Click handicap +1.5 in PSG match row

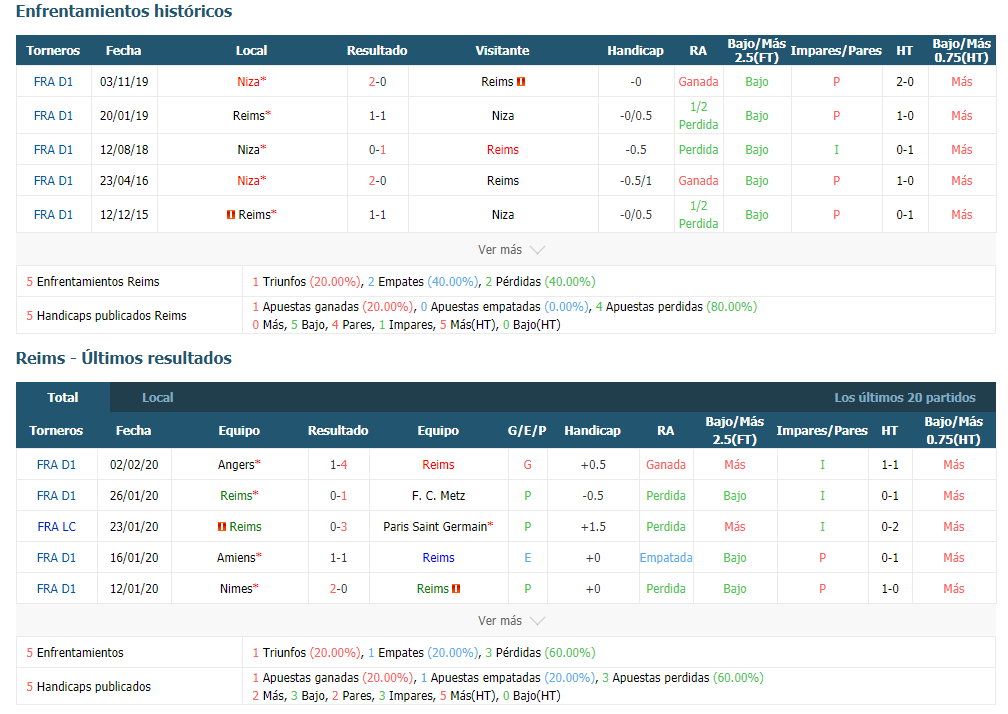593,526
